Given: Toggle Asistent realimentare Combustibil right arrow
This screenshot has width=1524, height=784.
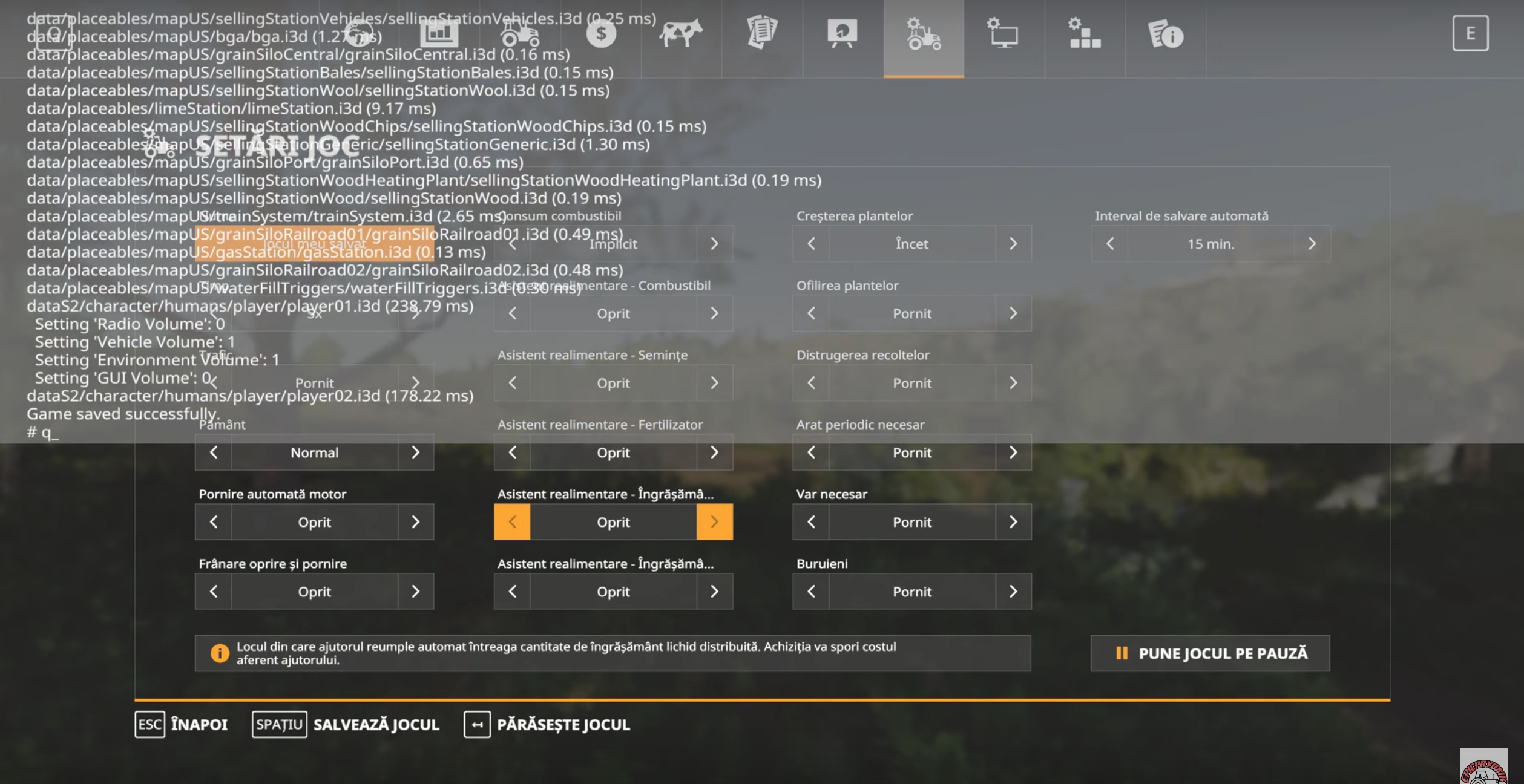Looking at the screenshot, I should point(714,313).
